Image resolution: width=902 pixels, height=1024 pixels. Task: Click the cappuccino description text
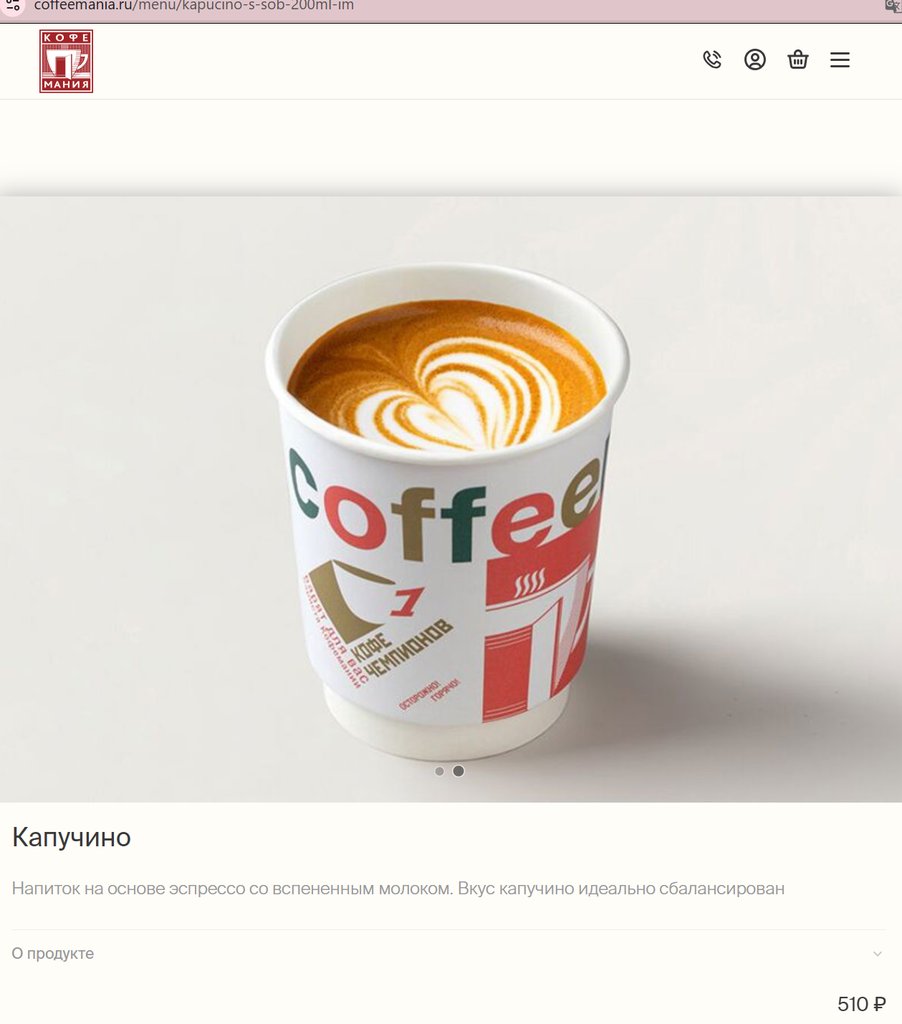(398, 889)
